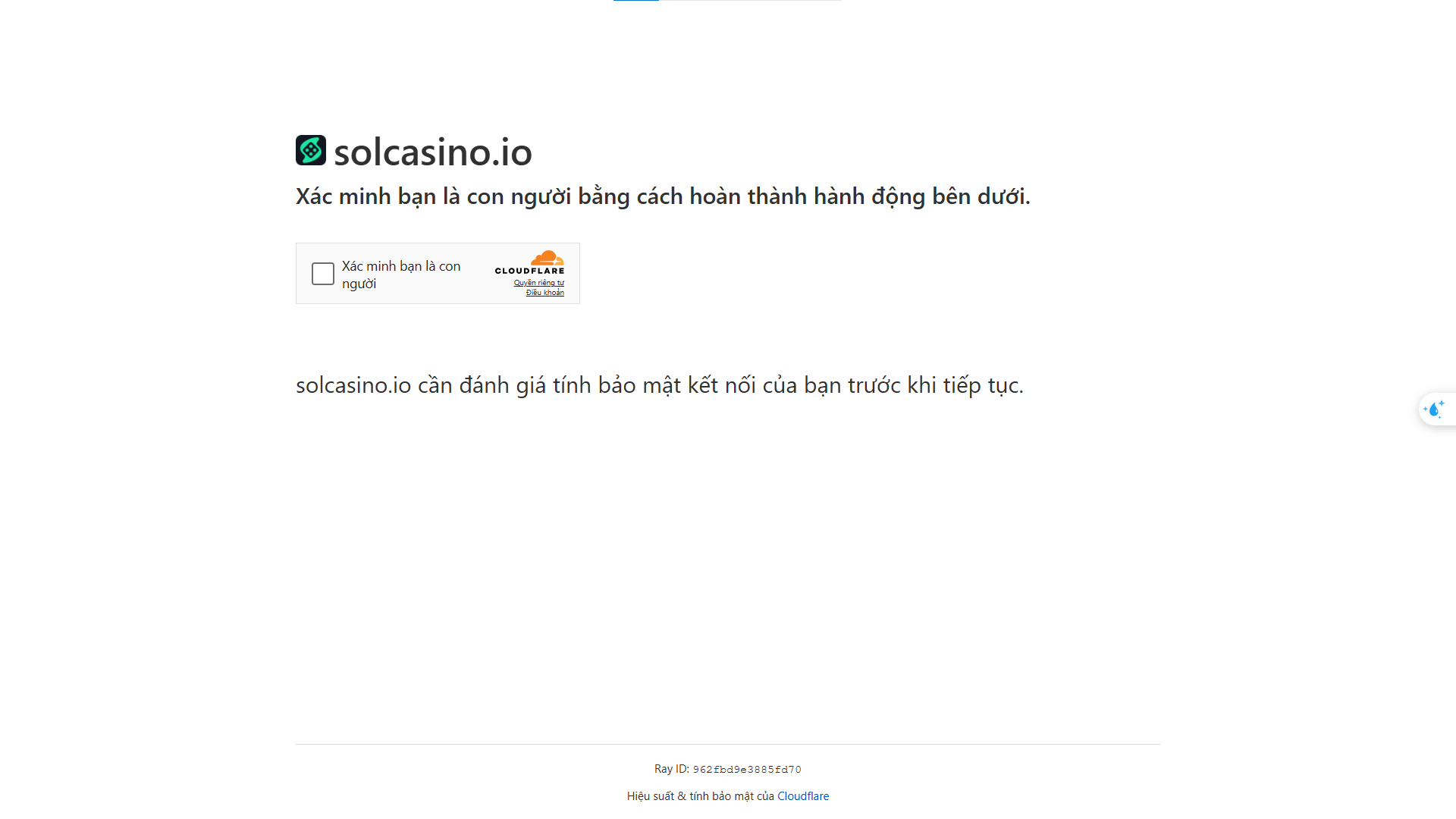The height and width of the screenshot is (819, 1456).
Task: Open the "Điều khoản" terms link
Action: [x=544, y=293]
